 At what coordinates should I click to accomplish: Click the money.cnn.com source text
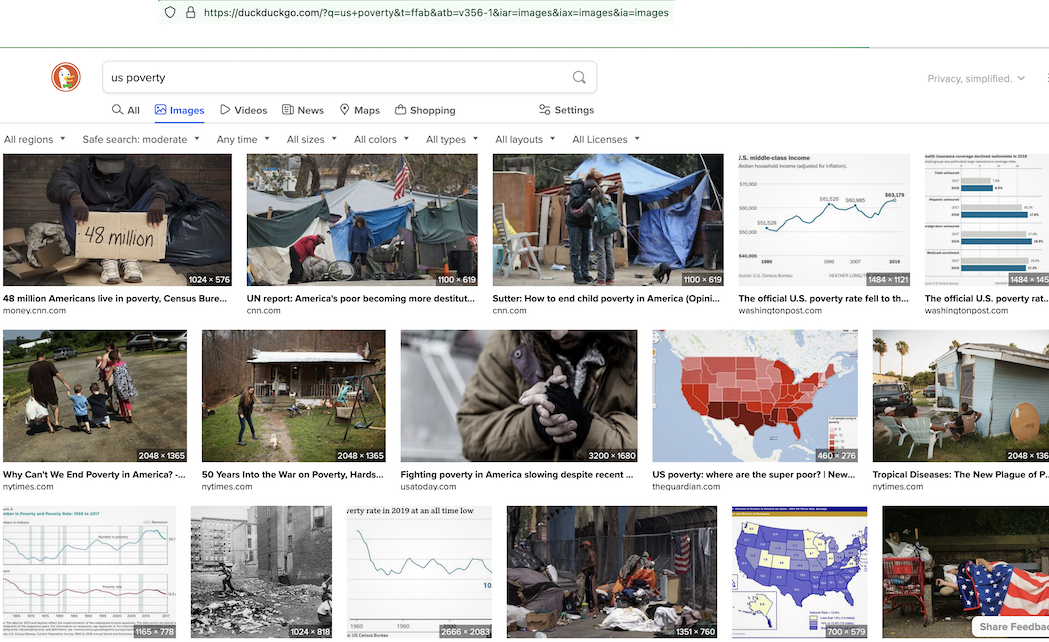(x=34, y=310)
